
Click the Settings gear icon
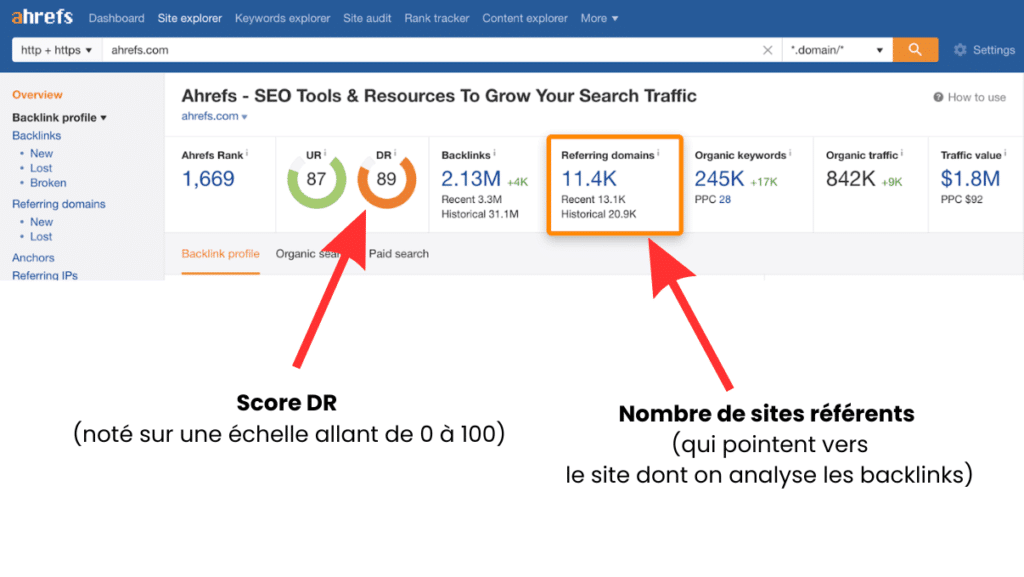959,50
